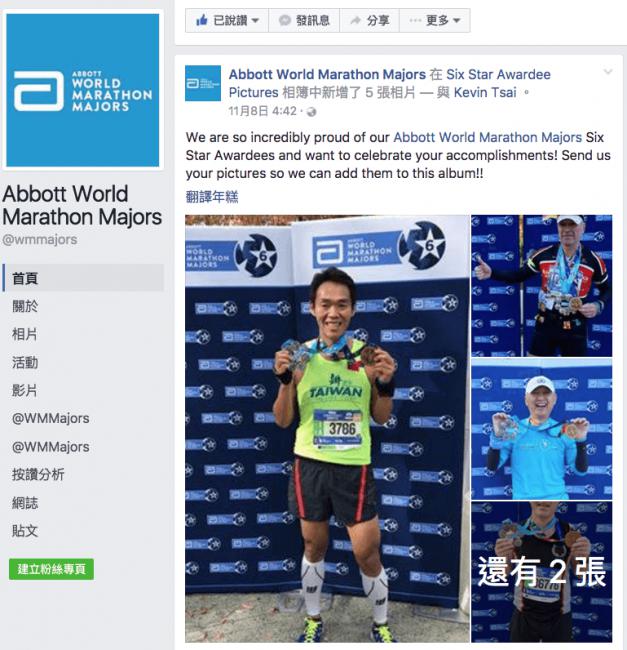The height and width of the screenshot is (650, 627).
Task: Go to 相片 in the sidebar
Action: pos(25,334)
